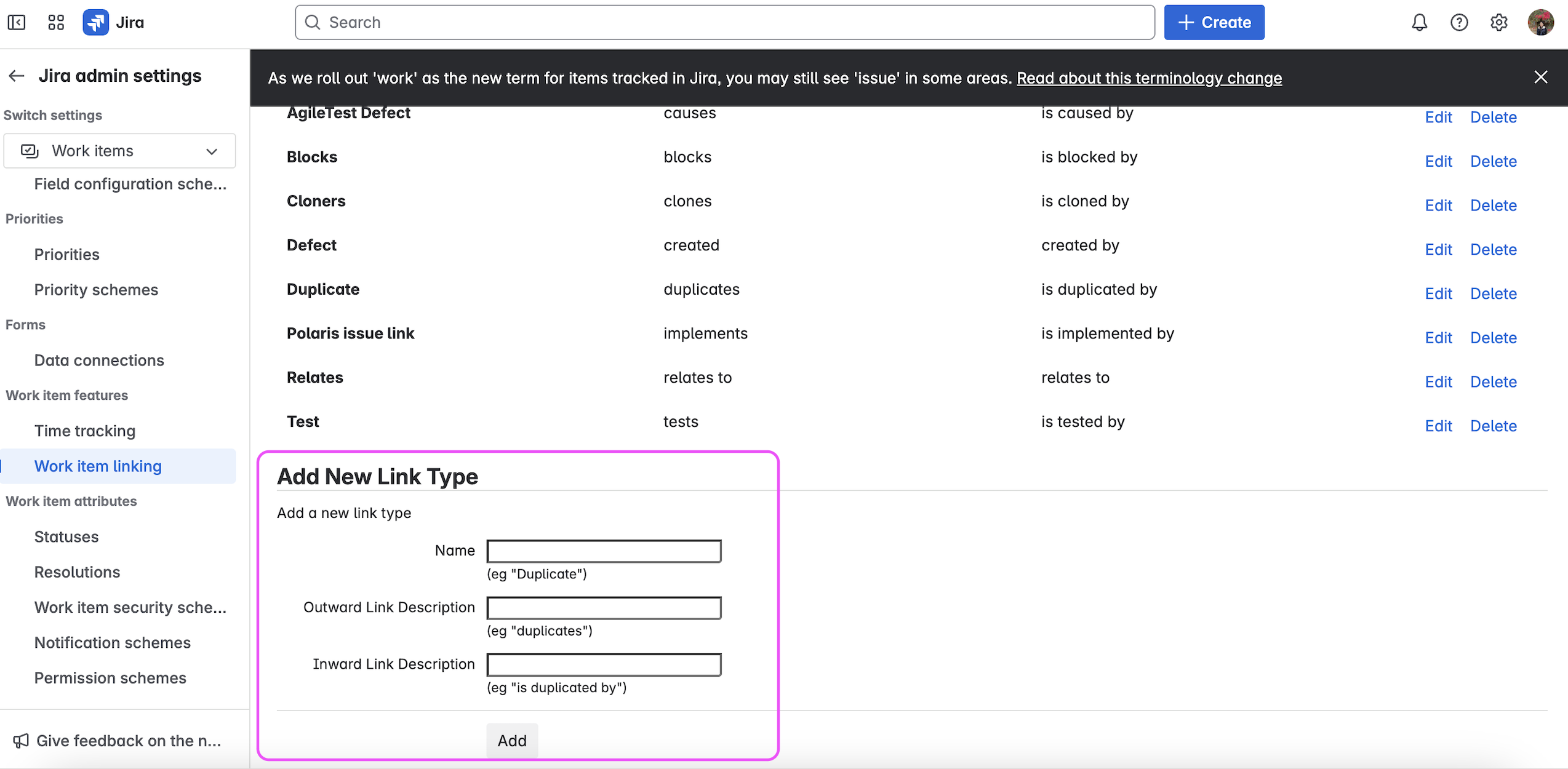Image resolution: width=1568 pixels, height=769 pixels.
Task: Open notifications bell icon
Action: pos(1419,23)
